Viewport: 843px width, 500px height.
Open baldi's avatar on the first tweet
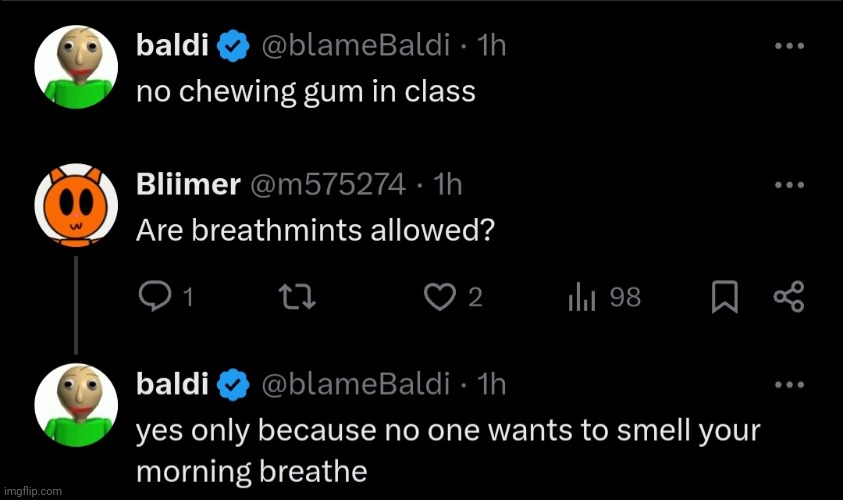coord(76,67)
